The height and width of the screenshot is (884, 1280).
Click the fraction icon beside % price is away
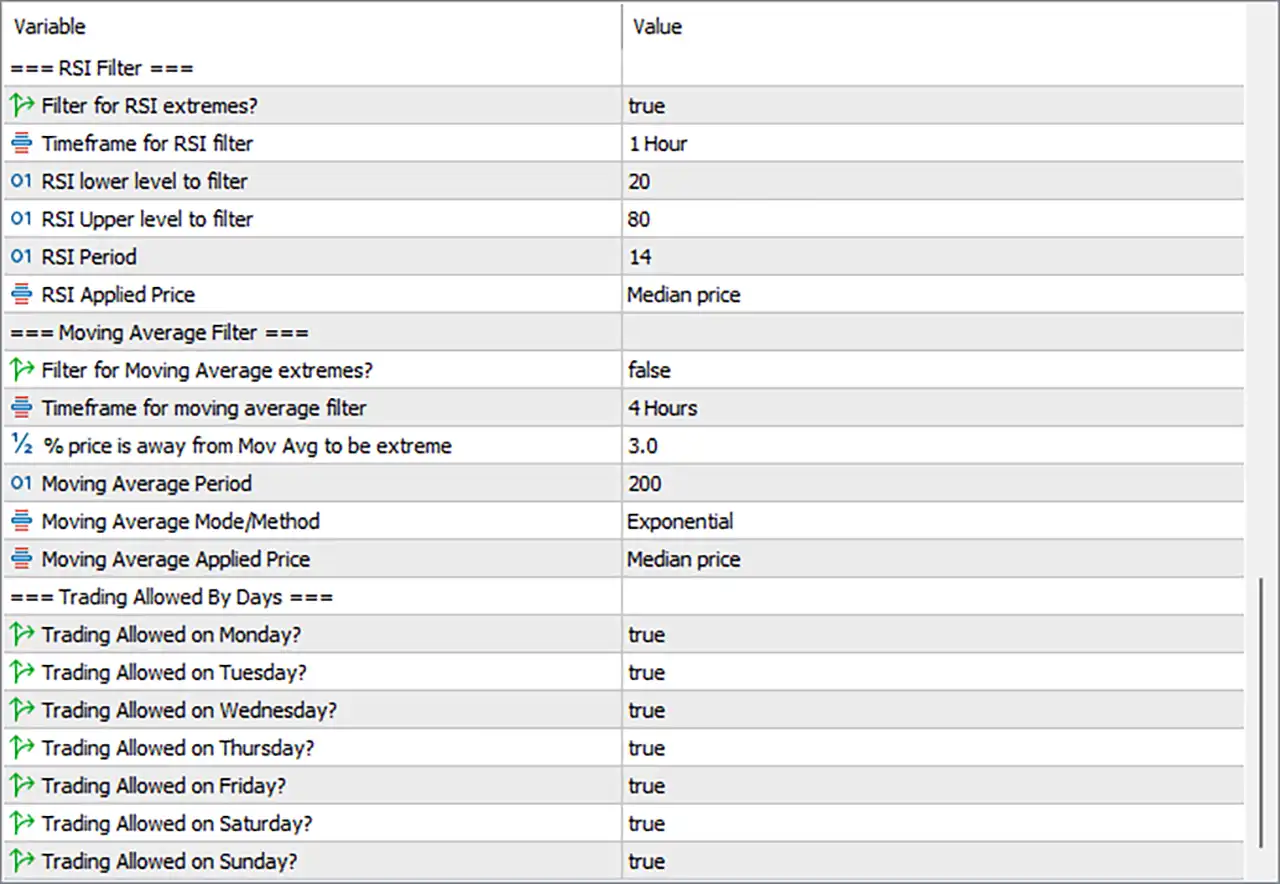(x=21, y=445)
